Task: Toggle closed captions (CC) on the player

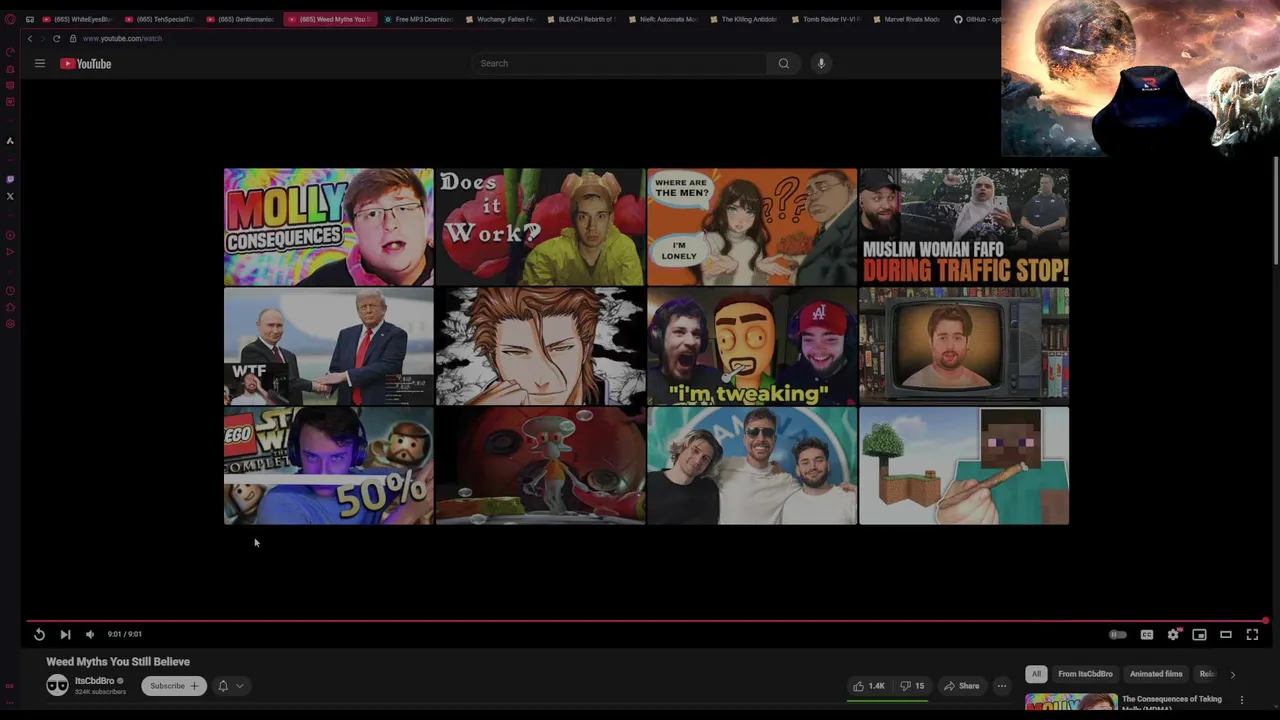Action: click(x=1147, y=634)
